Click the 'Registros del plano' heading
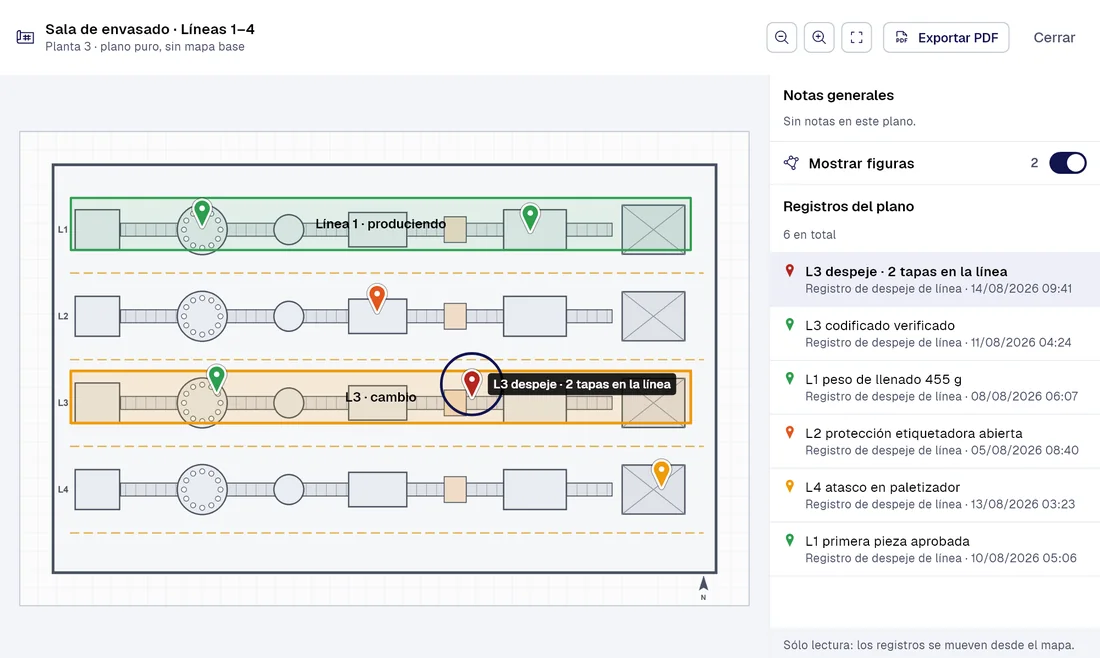 (x=848, y=206)
